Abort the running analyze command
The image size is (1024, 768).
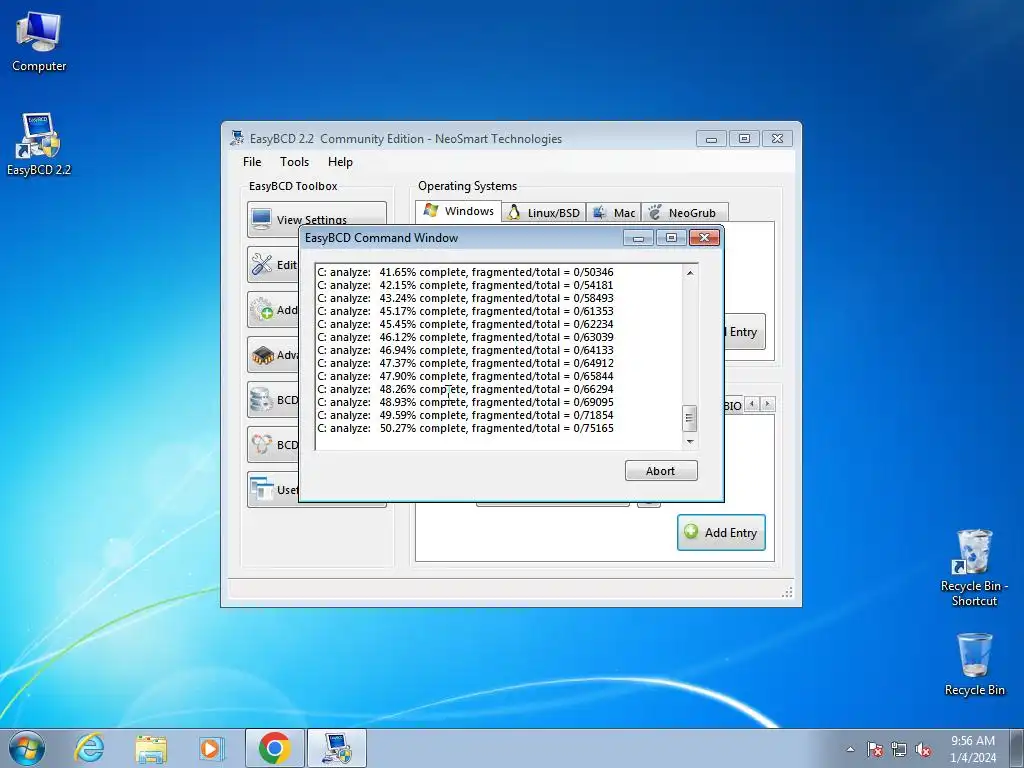[x=661, y=471]
